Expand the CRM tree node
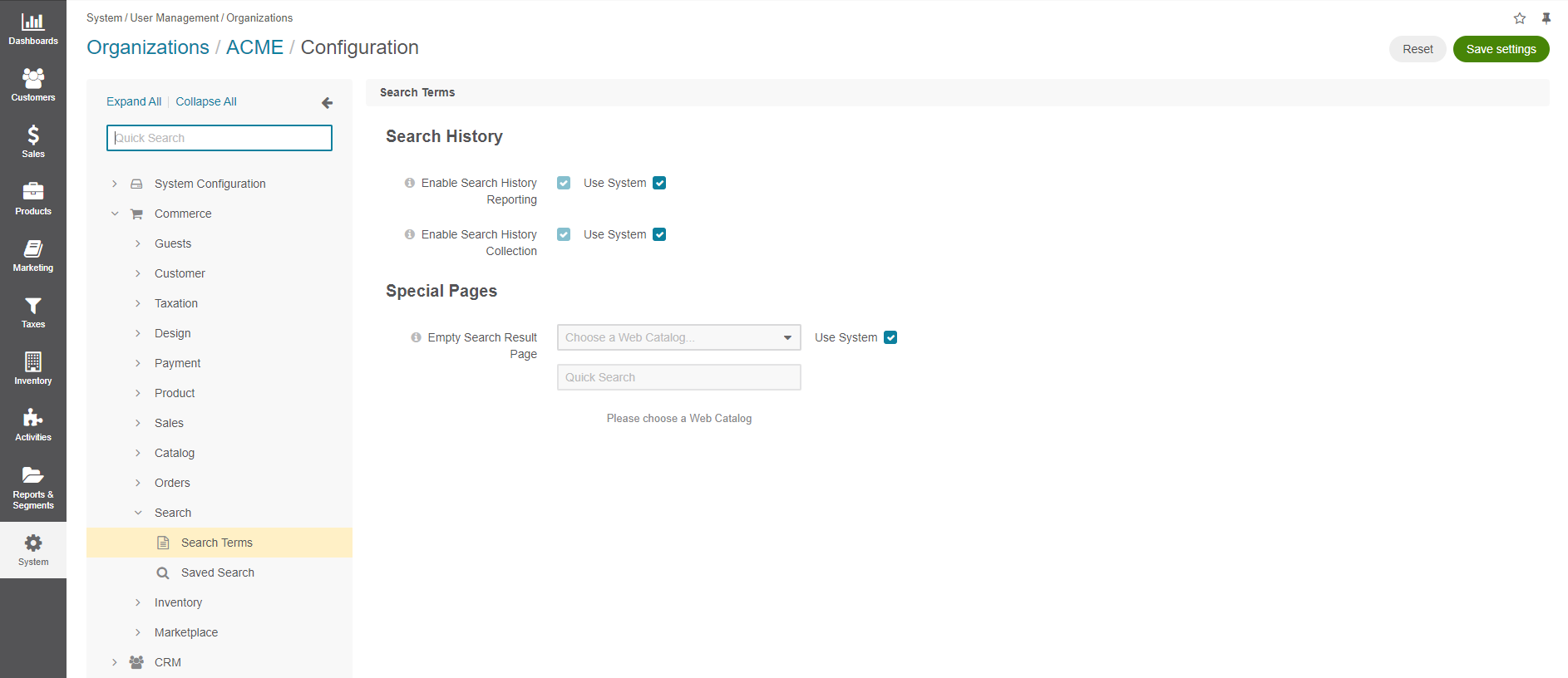Screen dimensions: 1568x678 click(x=115, y=662)
